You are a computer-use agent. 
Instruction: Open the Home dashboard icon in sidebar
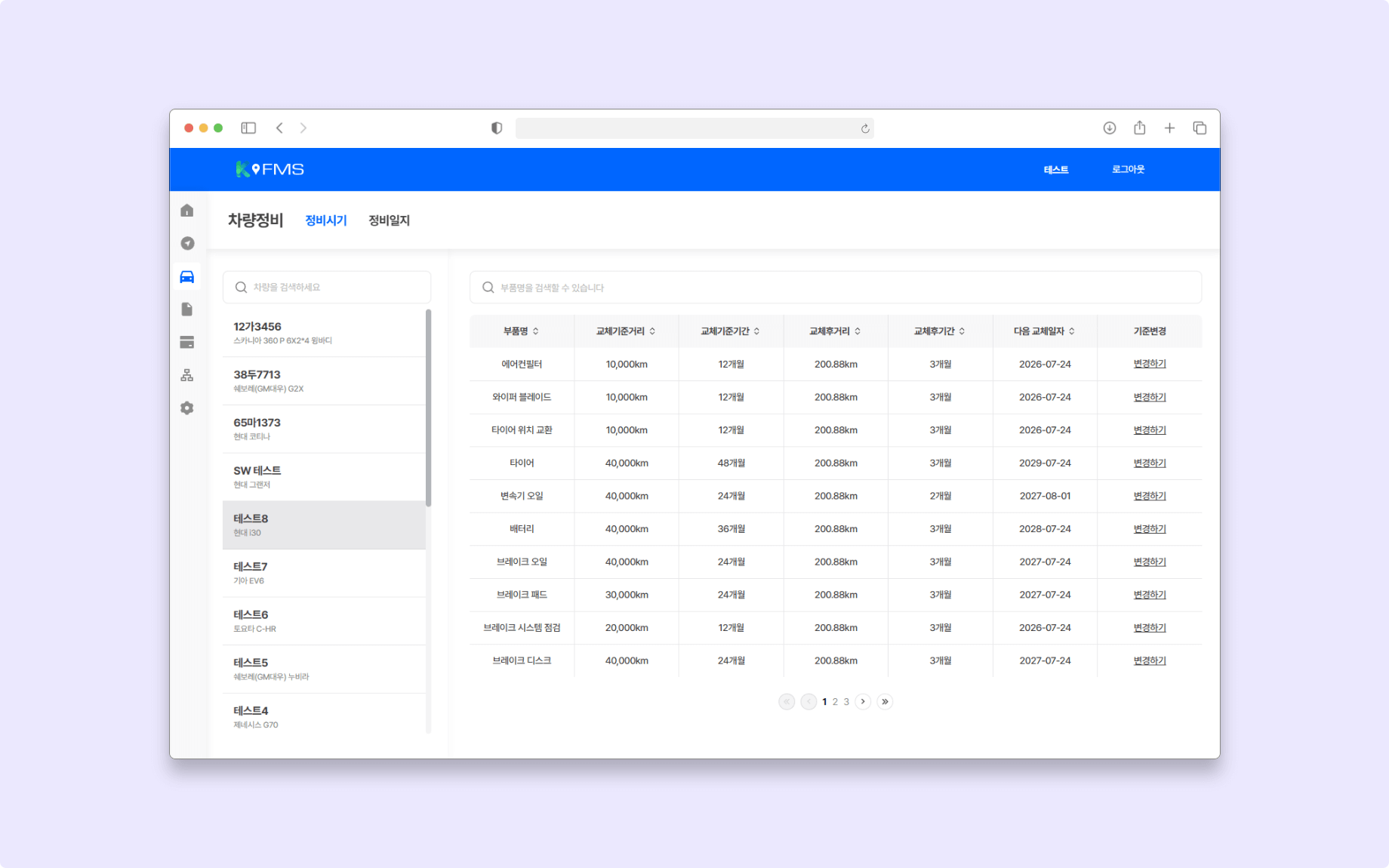pyautogui.click(x=186, y=210)
